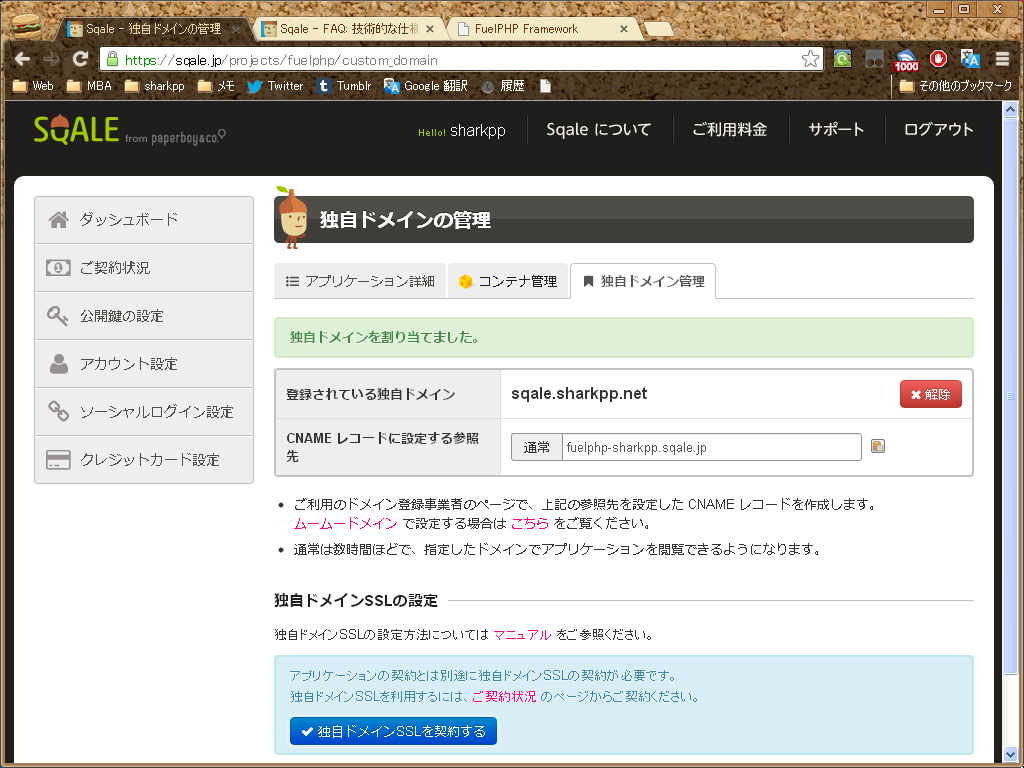
Task: Open the blank page bookmark icon
Action: click(x=545, y=86)
